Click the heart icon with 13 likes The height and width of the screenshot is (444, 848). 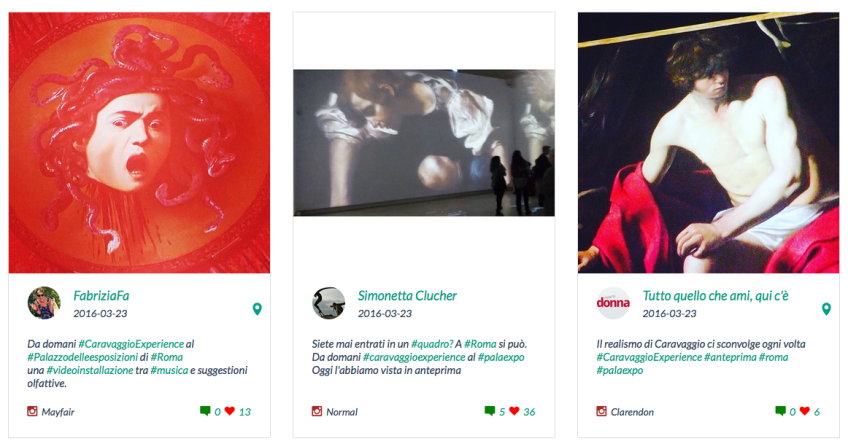point(230,411)
